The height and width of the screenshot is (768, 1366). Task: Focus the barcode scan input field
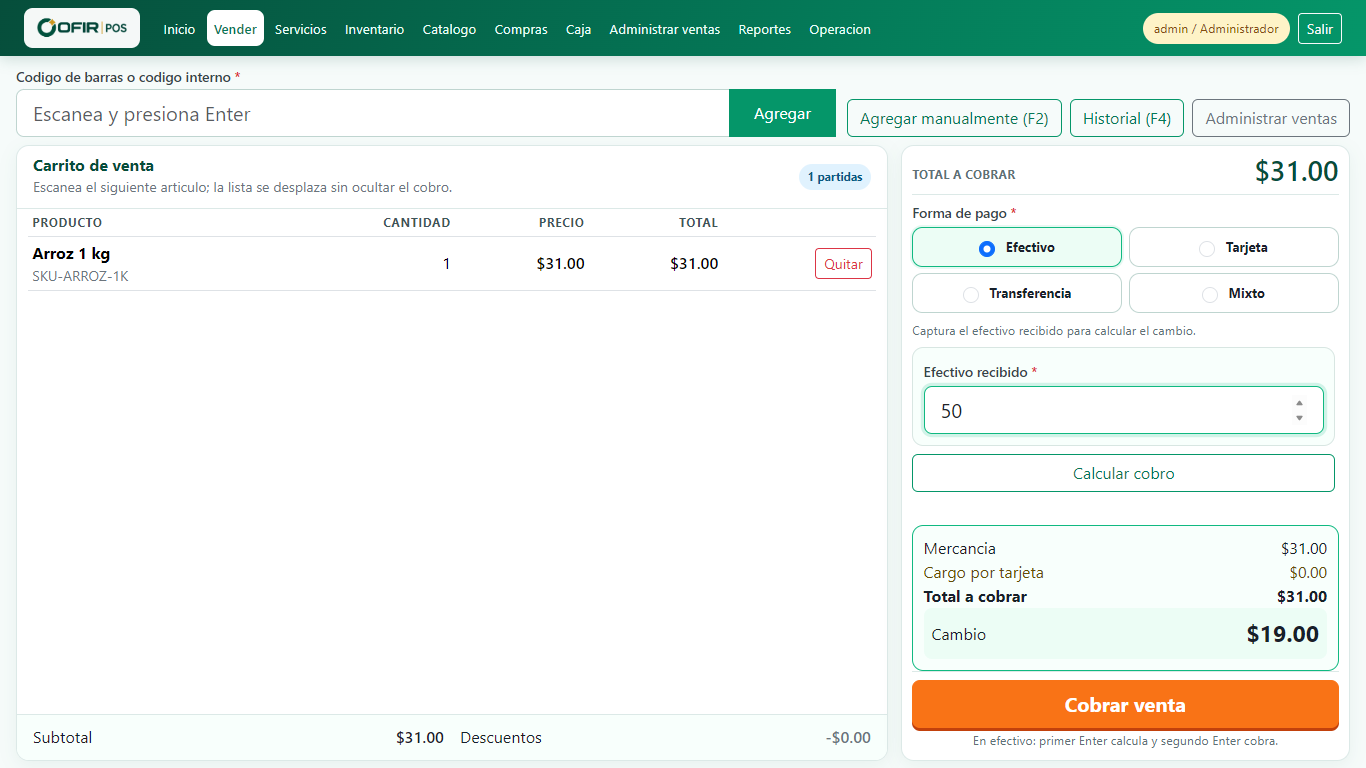pyautogui.click(x=373, y=113)
